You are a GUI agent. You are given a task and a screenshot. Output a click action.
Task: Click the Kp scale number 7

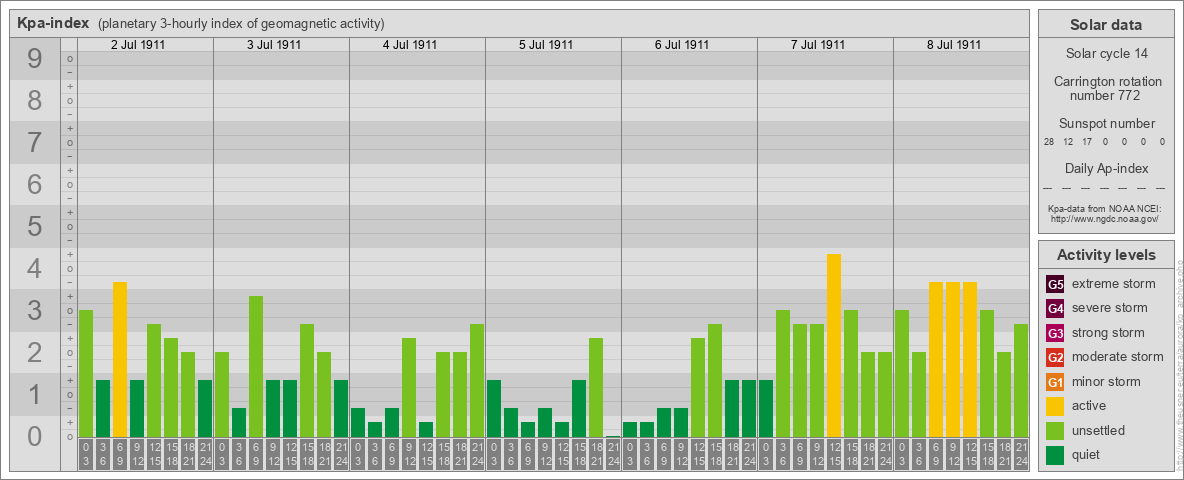tap(35, 143)
